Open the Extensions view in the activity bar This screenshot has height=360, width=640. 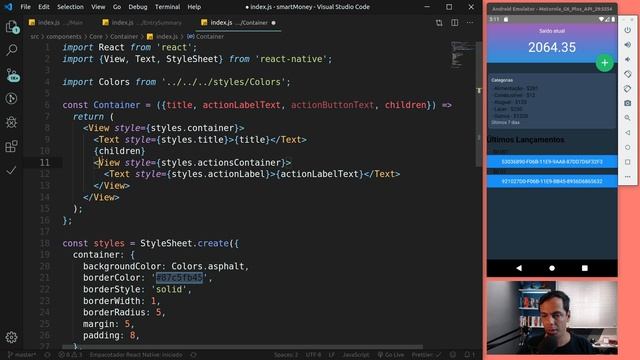[11, 146]
